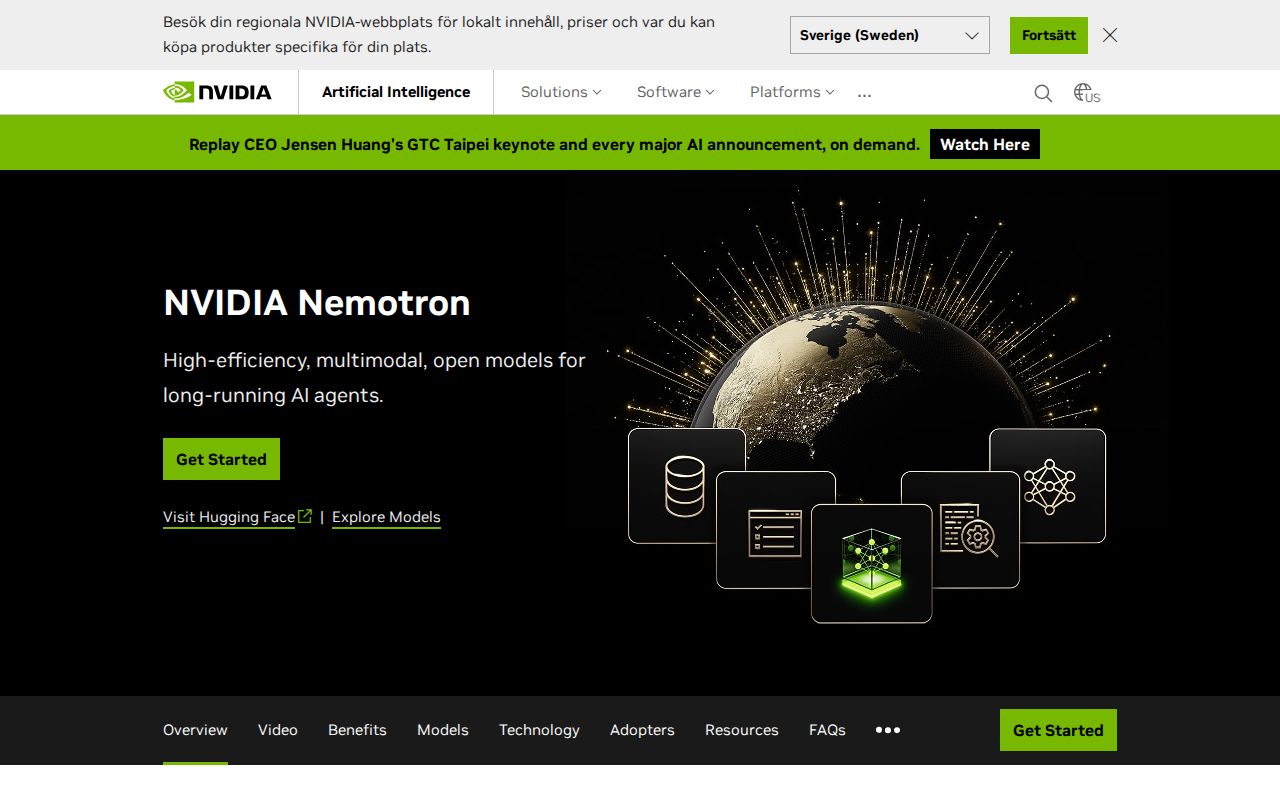Image resolution: width=1280 pixels, height=800 pixels.
Task: Jump to the Benefits tab
Action: [x=357, y=730]
